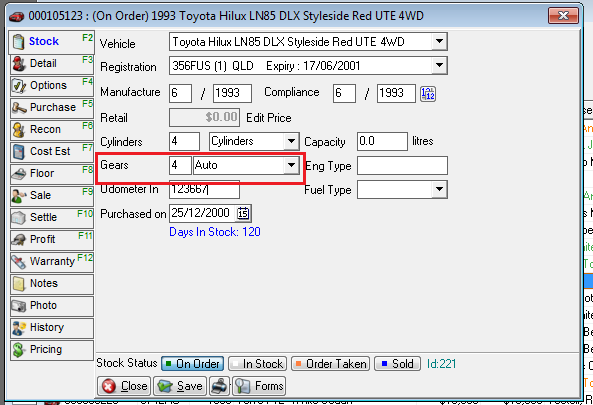593x405 pixels.
Task: Click the Id:221 label
Action: [x=441, y=364]
